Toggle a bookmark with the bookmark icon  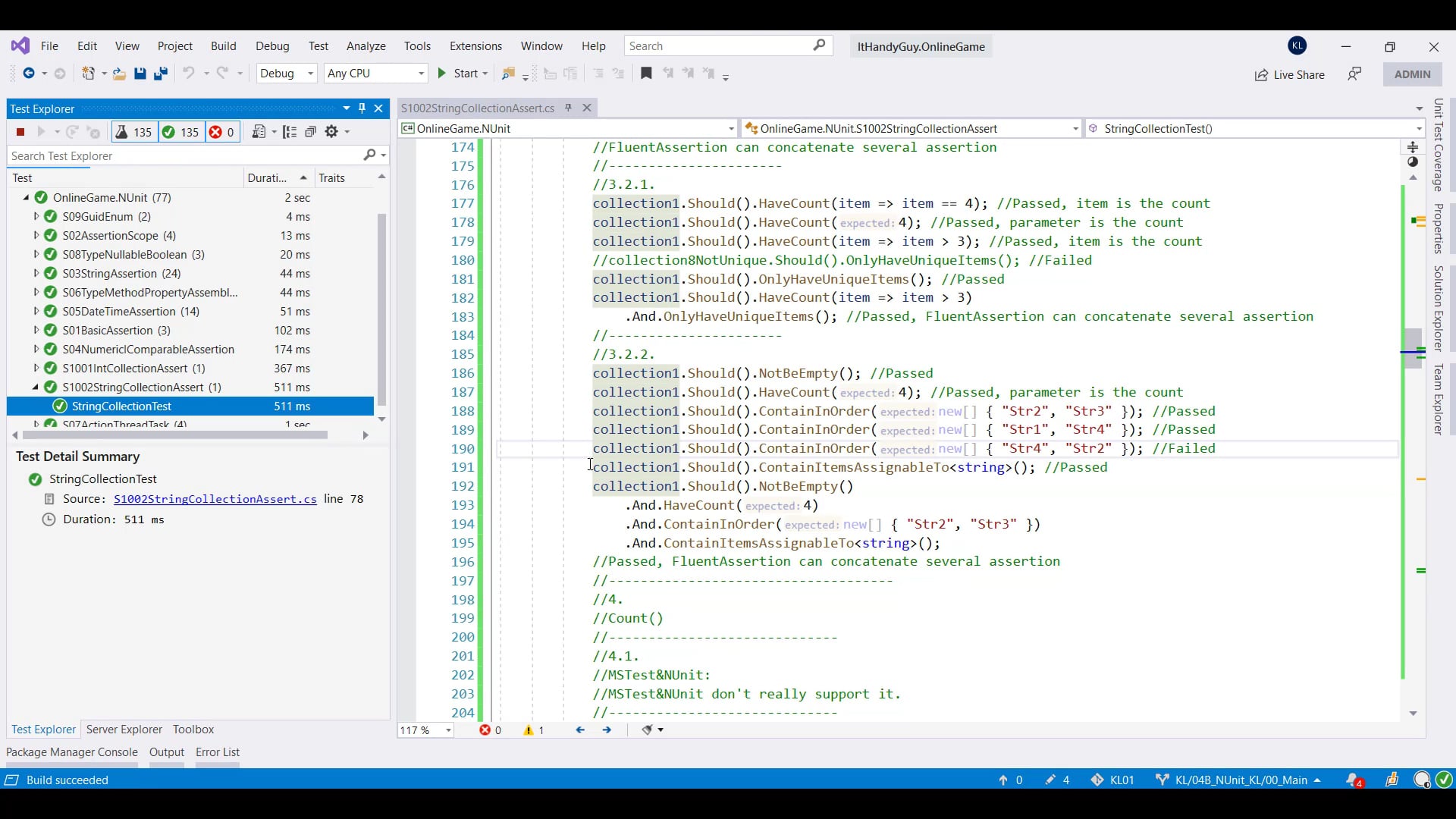pos(646,74)
